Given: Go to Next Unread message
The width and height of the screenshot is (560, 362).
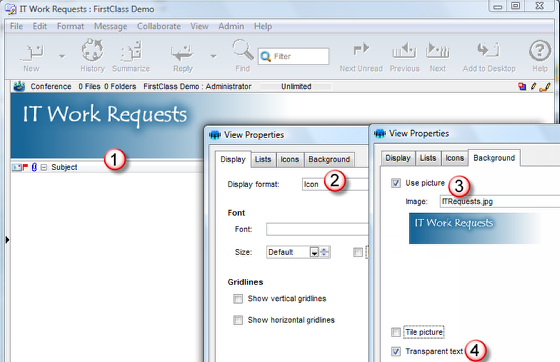Looking at the screenshot, I should [361, 50].
